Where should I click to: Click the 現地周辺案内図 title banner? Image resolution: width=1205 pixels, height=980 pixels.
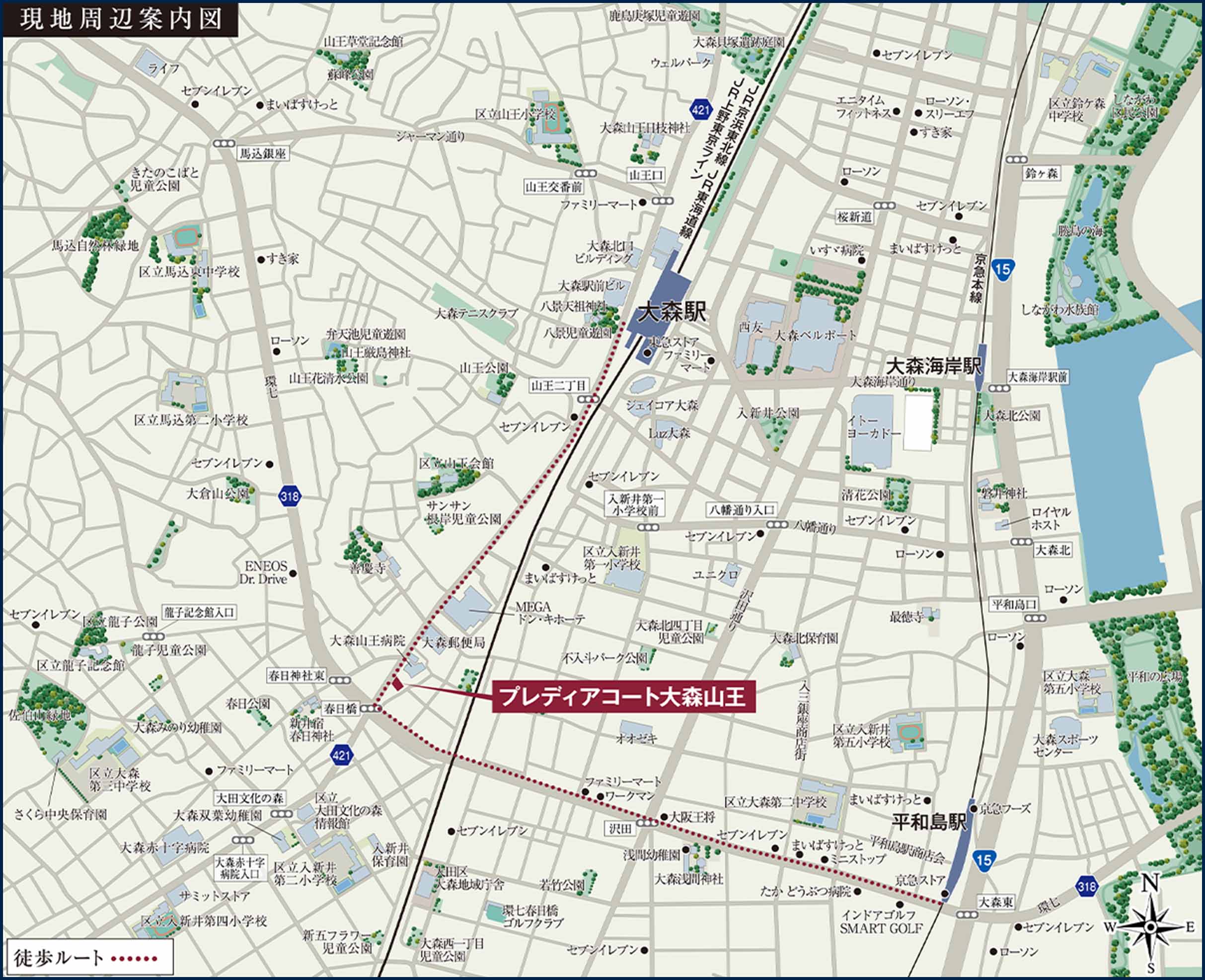click(120, 20)
